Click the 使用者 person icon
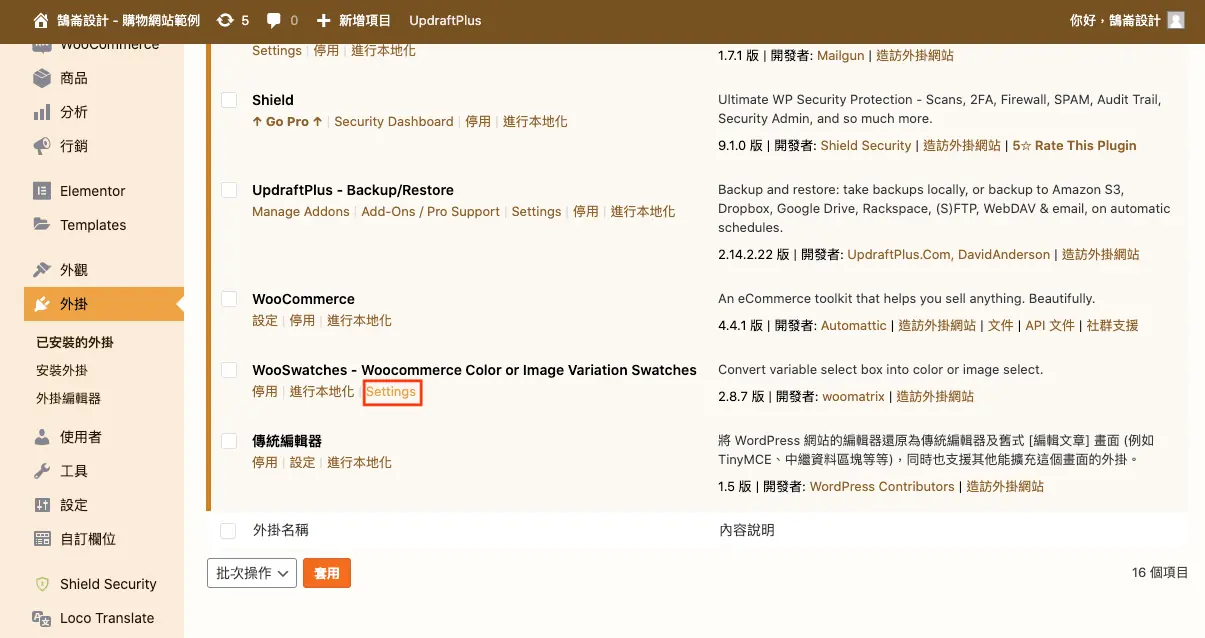 point(42,437)
